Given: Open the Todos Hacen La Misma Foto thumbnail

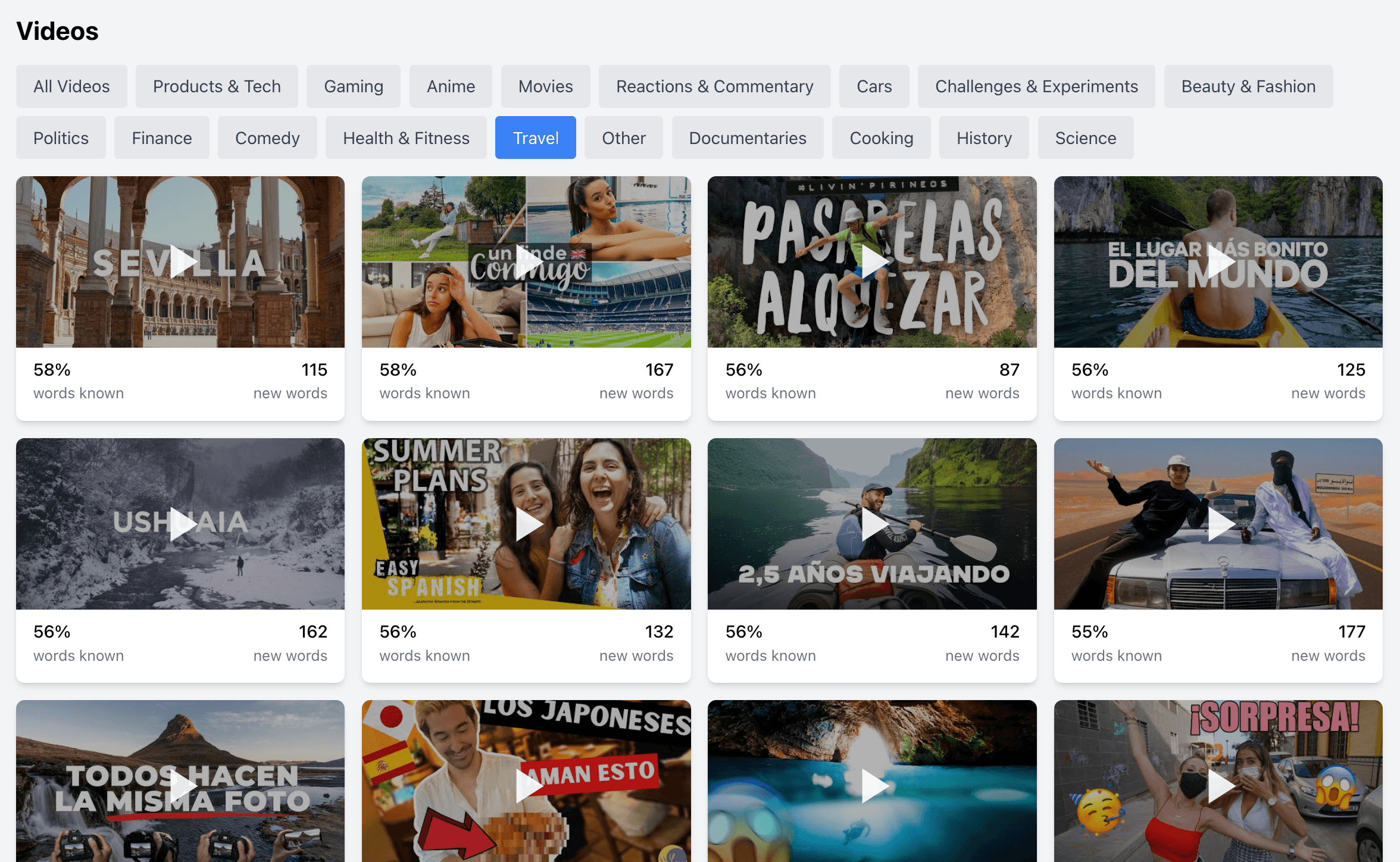Looking at the screenshot, I should [180, 786].
